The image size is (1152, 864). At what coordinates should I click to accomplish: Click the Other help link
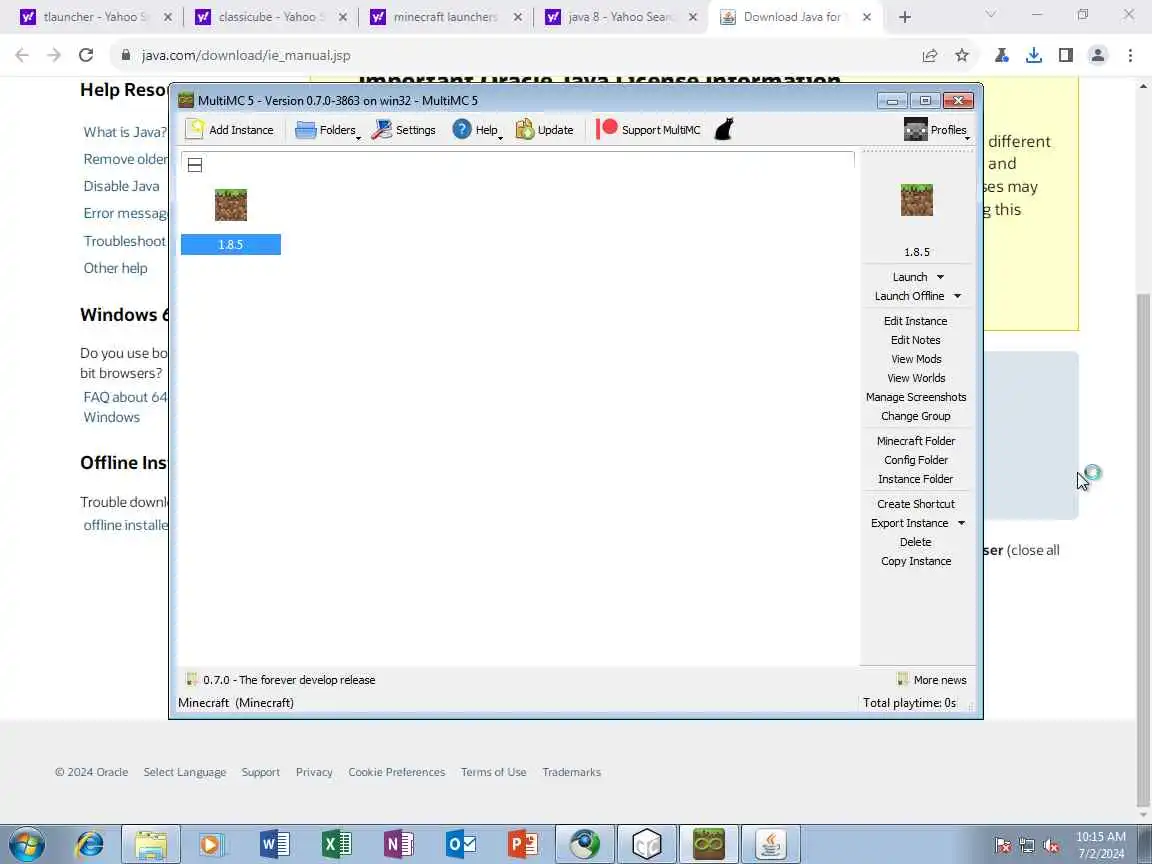[115, 268]
